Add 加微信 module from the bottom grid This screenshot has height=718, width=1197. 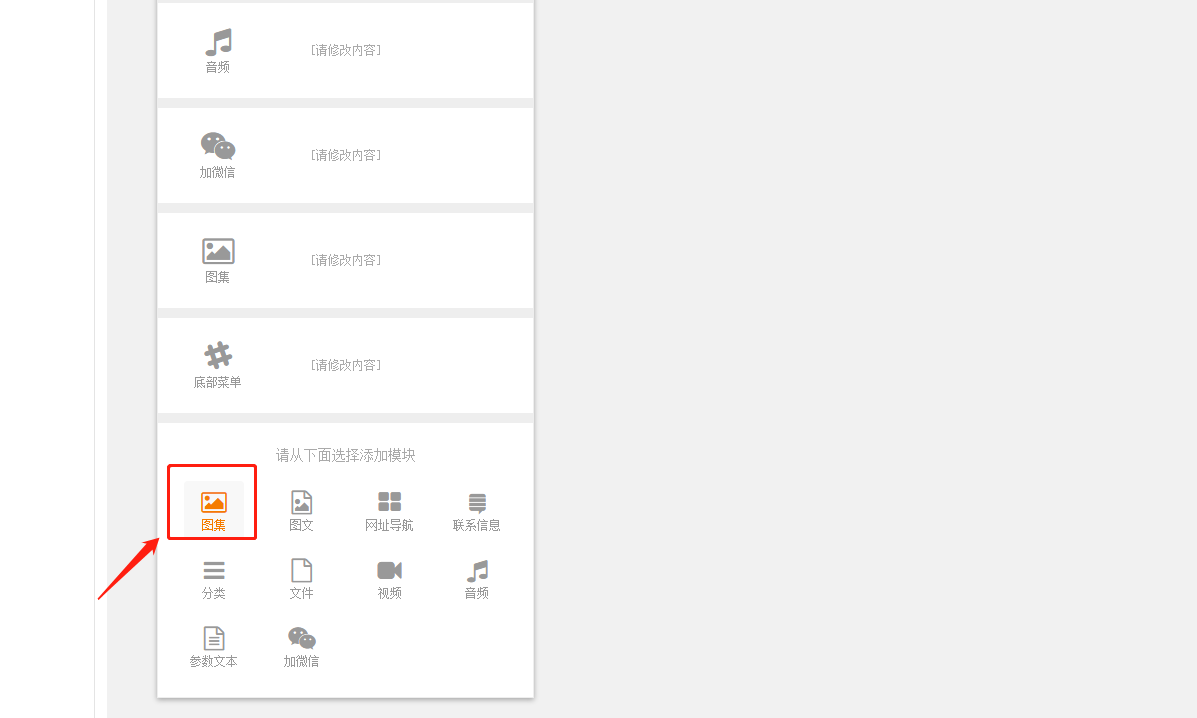[301, 646]
